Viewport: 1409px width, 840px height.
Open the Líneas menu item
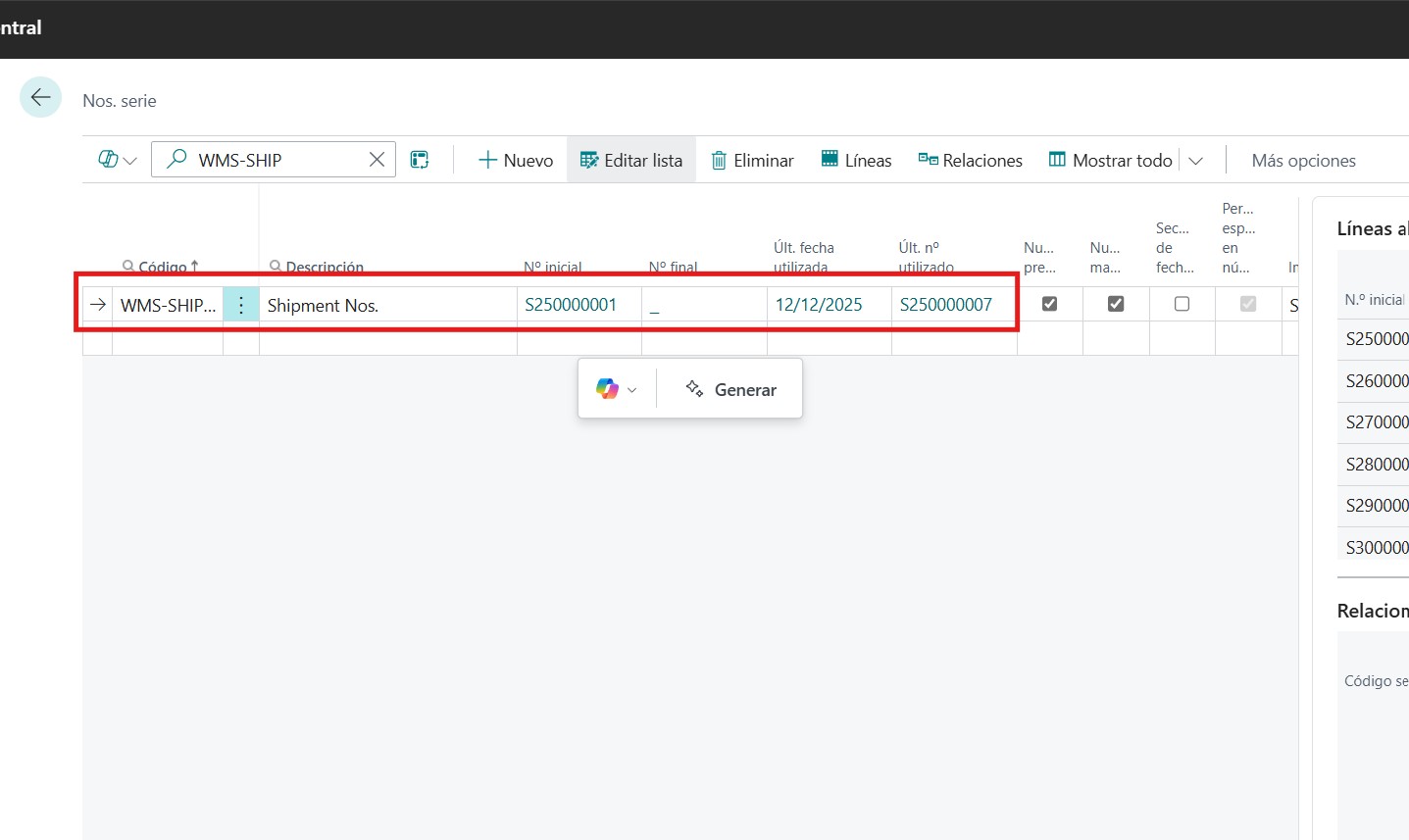pyautogui.click(x=856, y=160)
